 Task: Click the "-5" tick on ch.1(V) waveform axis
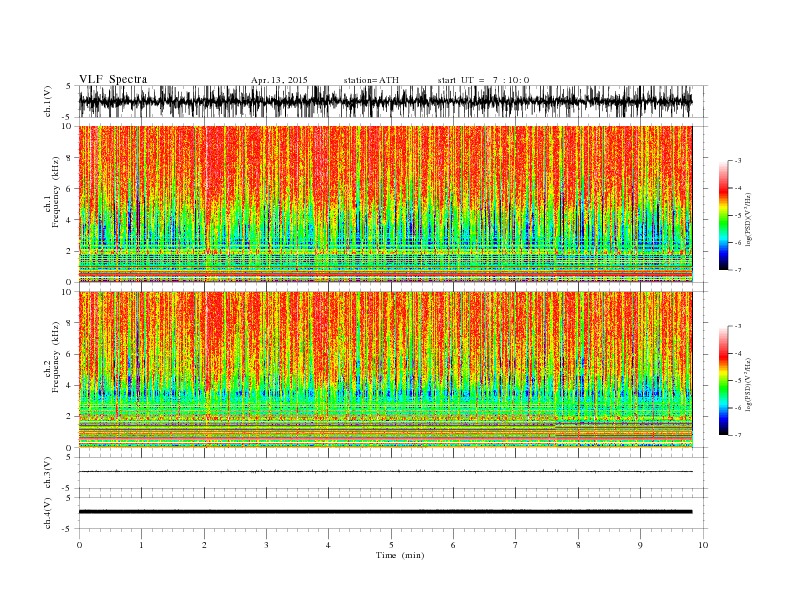[x=68, y=117]
